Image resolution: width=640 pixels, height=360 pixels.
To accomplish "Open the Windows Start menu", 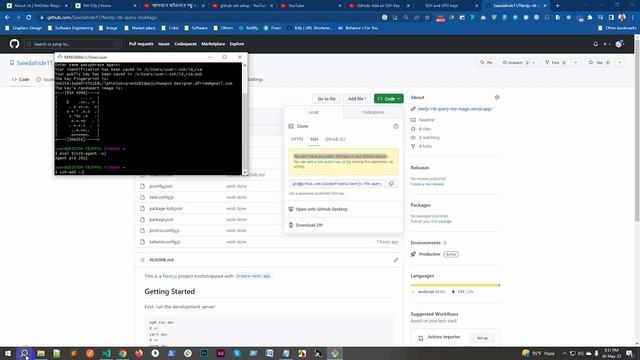I will (x=8, y=353).
